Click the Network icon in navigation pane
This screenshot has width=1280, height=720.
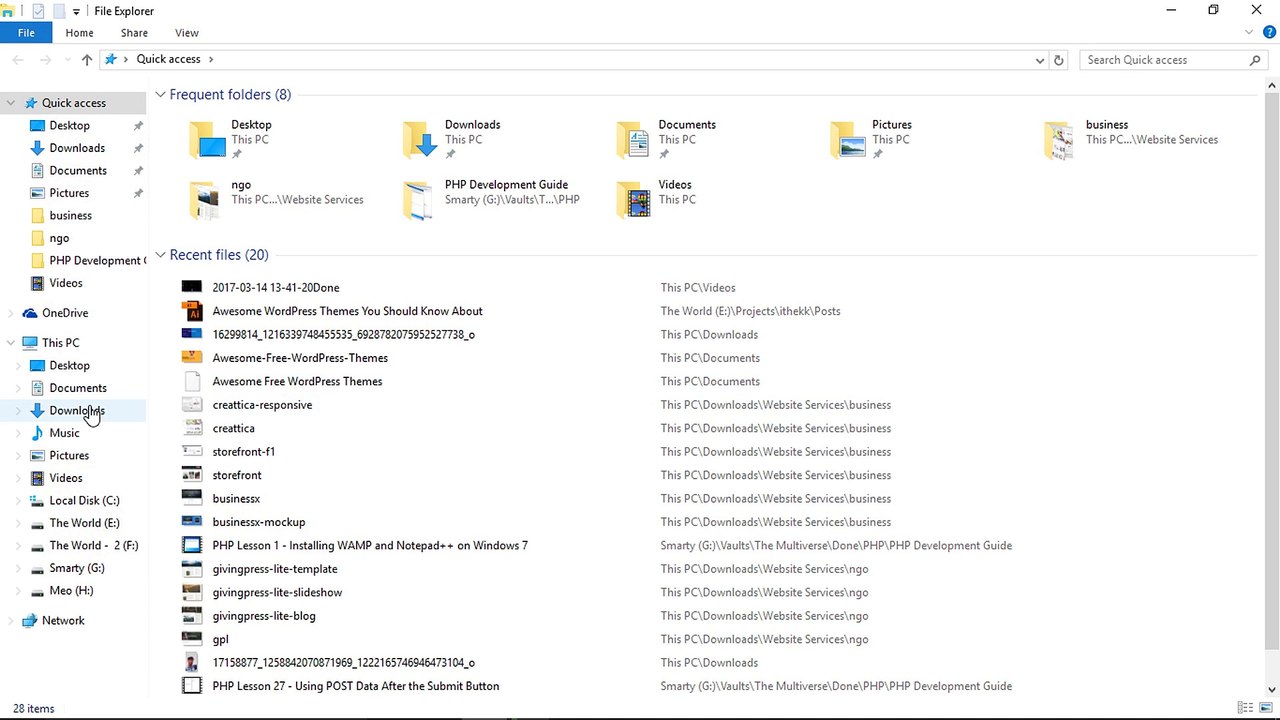[x=30, y=621]
